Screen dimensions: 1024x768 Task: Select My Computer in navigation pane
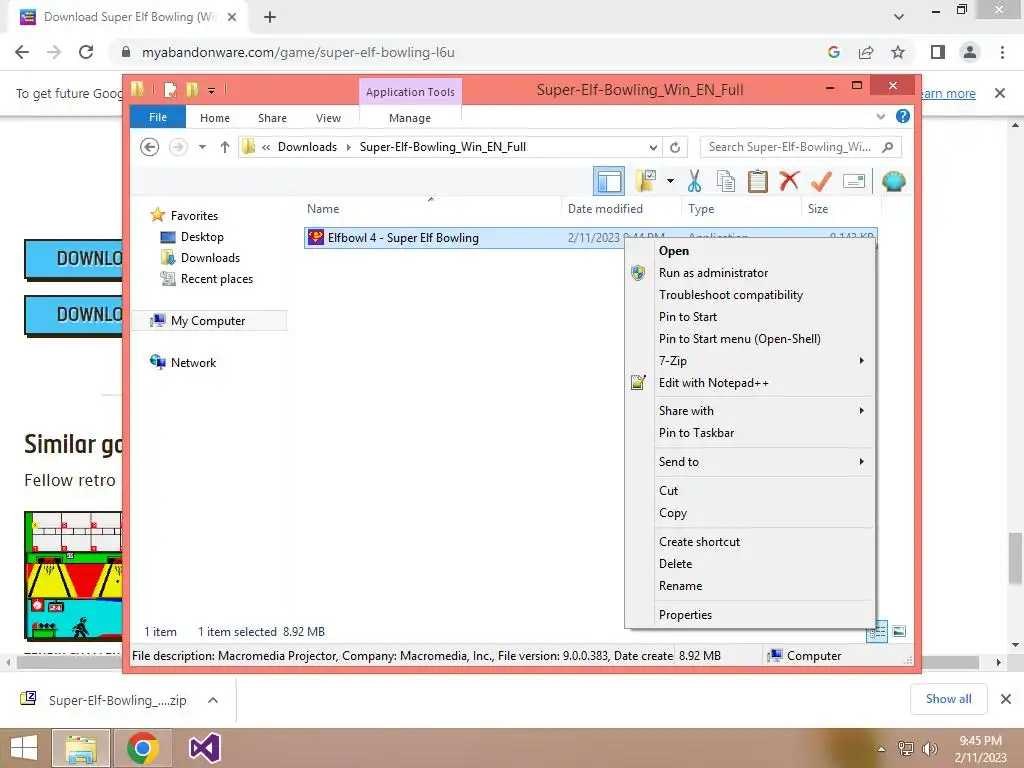click(208, 321)
